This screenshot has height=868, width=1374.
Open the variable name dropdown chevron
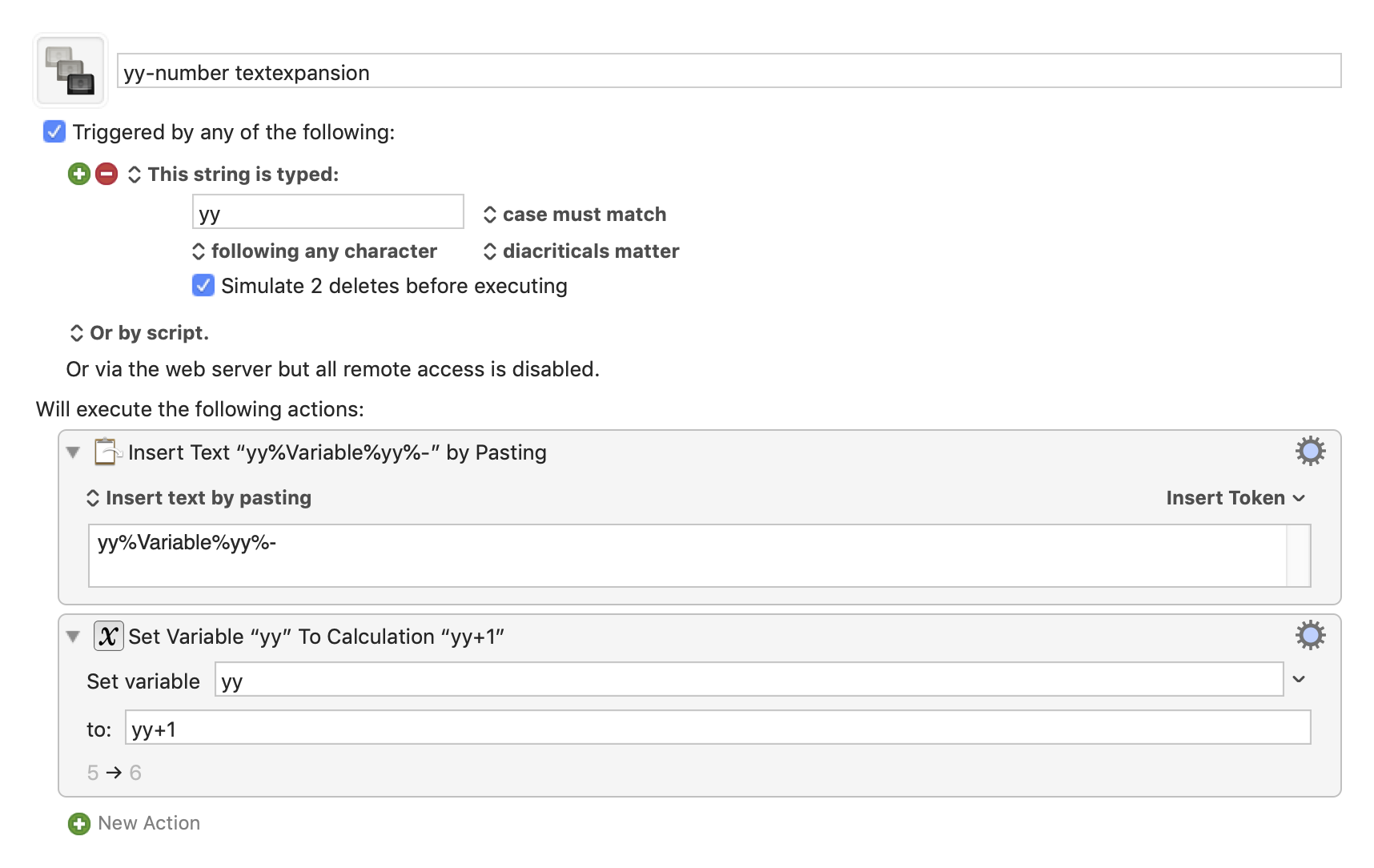tap(1299, 679)
